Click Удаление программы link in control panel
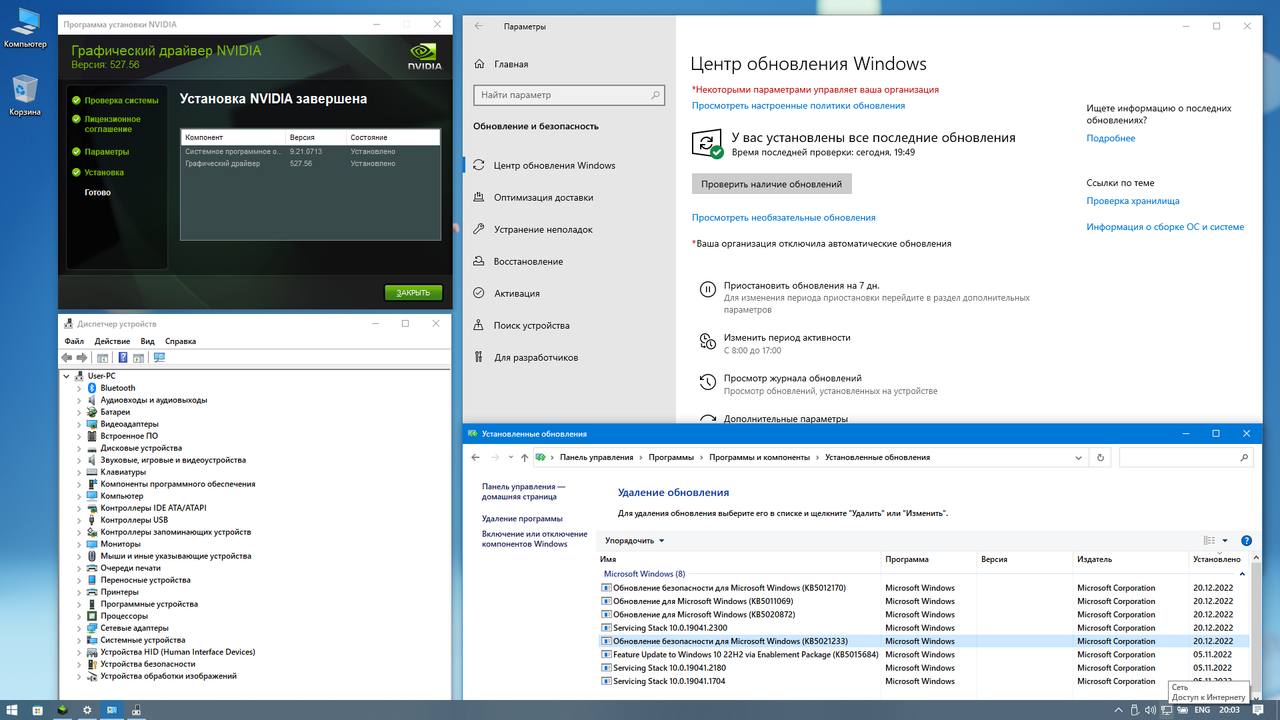This screenshot has height=720, width=1280. click(522, 519)
